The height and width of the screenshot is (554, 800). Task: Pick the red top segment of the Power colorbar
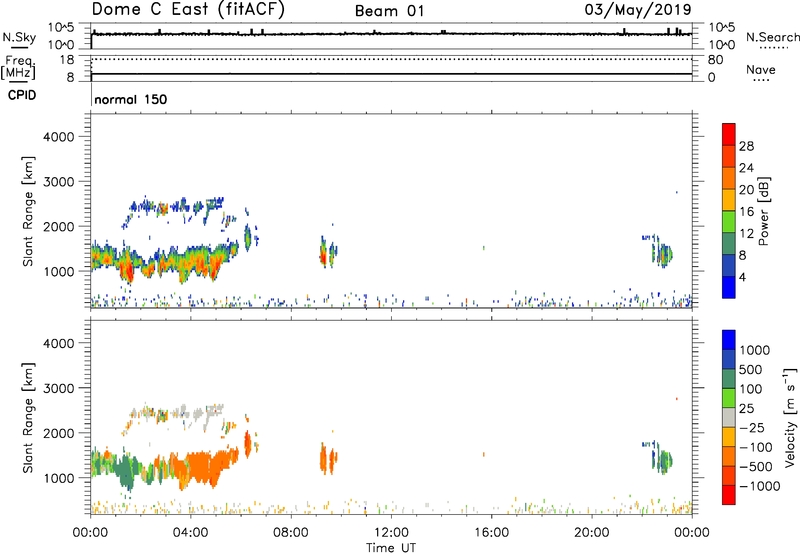click(x=729, y=135)
